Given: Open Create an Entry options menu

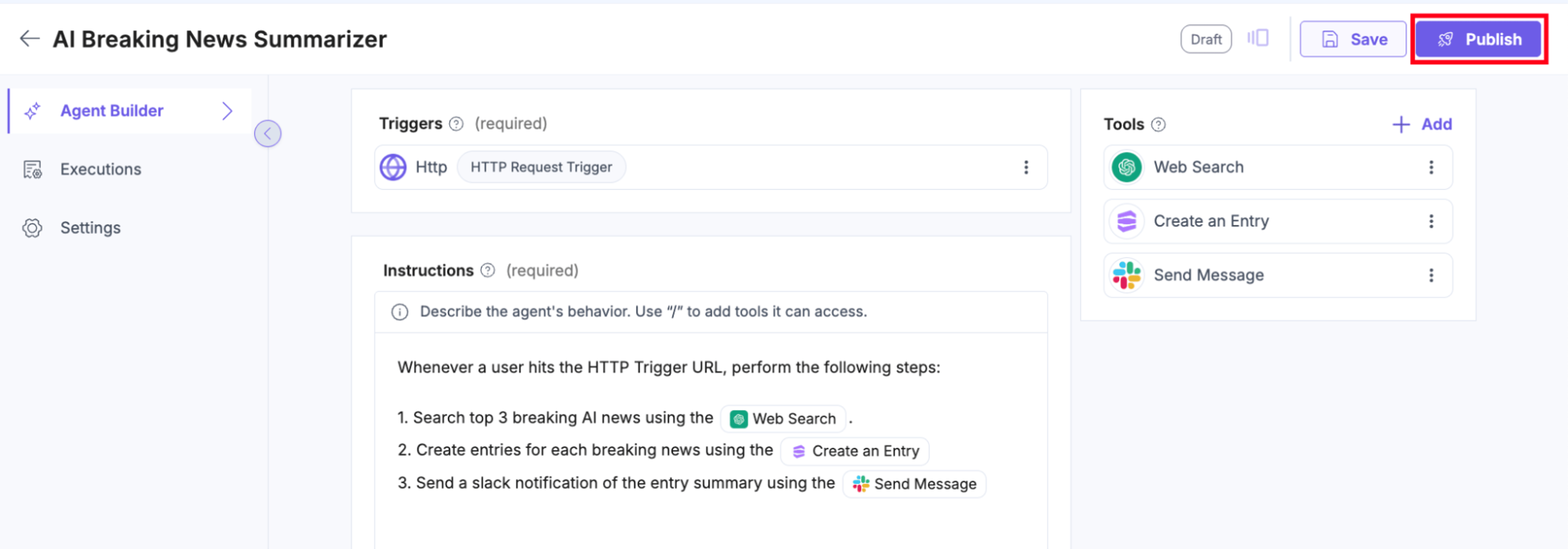Looking at the screenshot, I should (x=1431, y=221).
